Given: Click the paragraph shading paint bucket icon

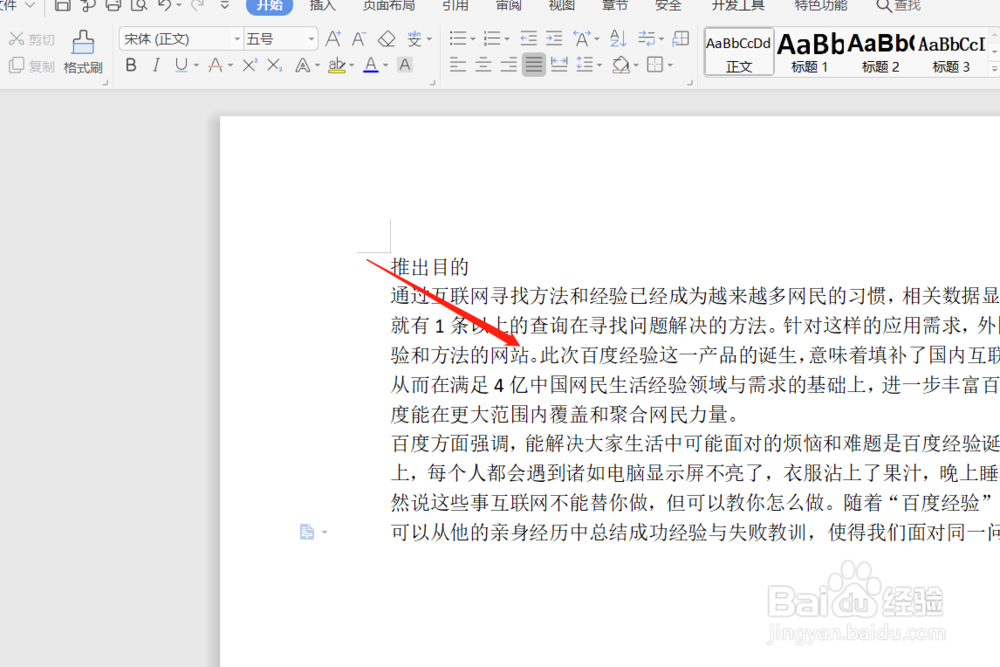Looking at the screenshot, I should (x=621, y=65).
